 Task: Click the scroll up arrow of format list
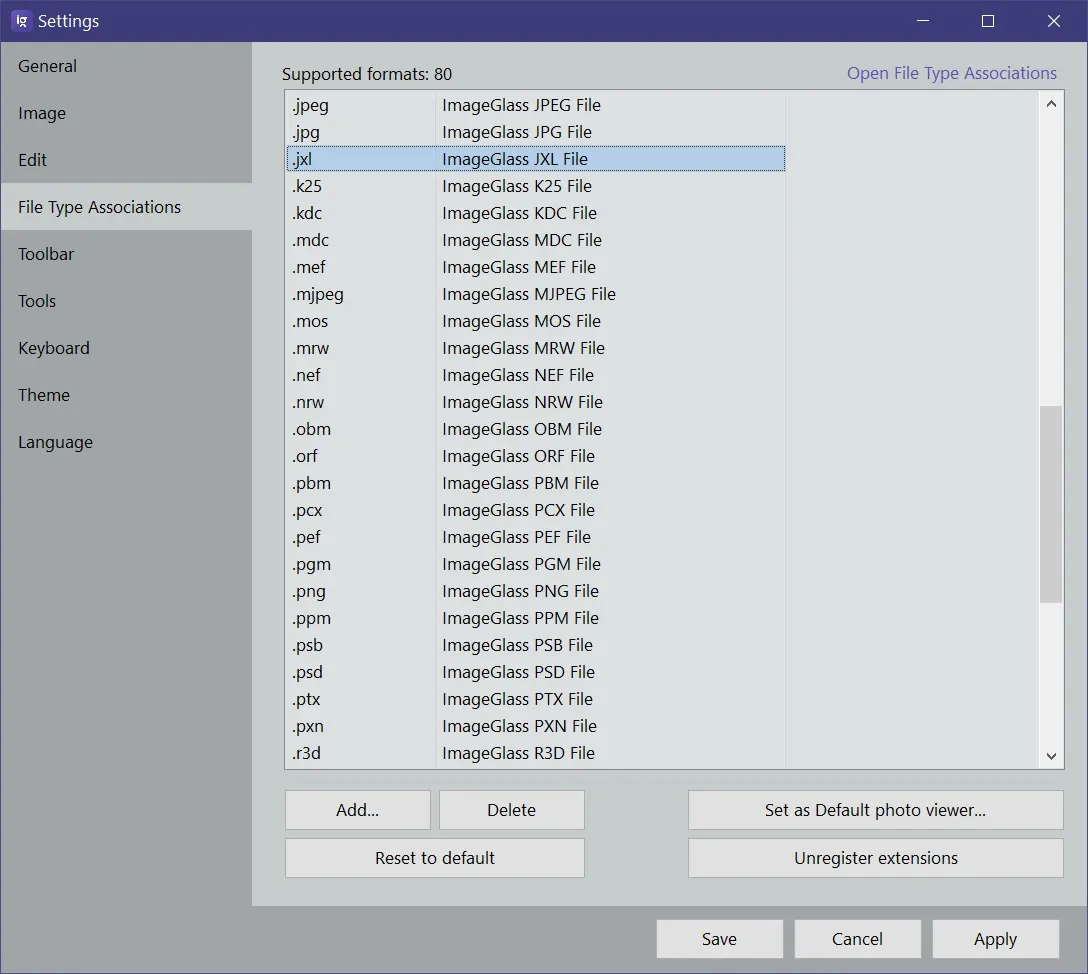(x=1051, y=104)
